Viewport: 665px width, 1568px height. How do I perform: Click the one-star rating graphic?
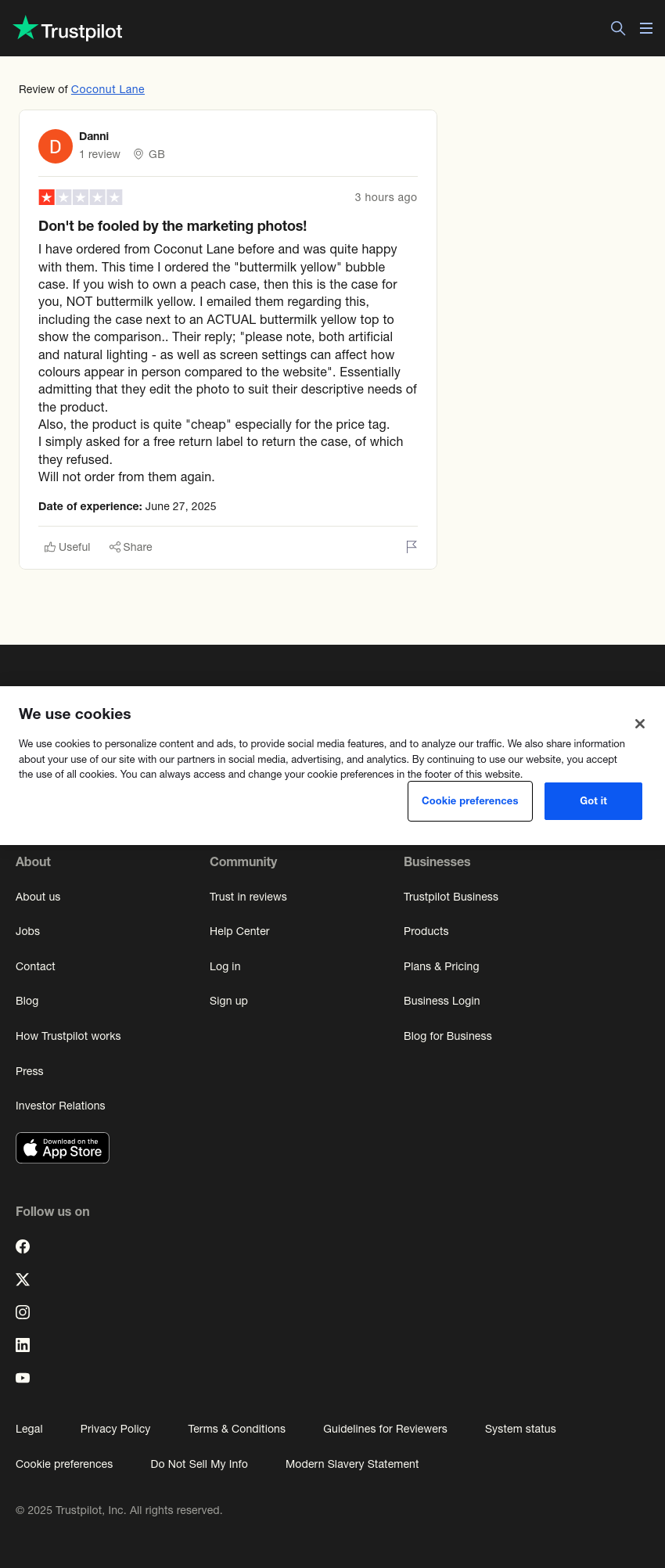pyautogui.click(x=81, y=197)
